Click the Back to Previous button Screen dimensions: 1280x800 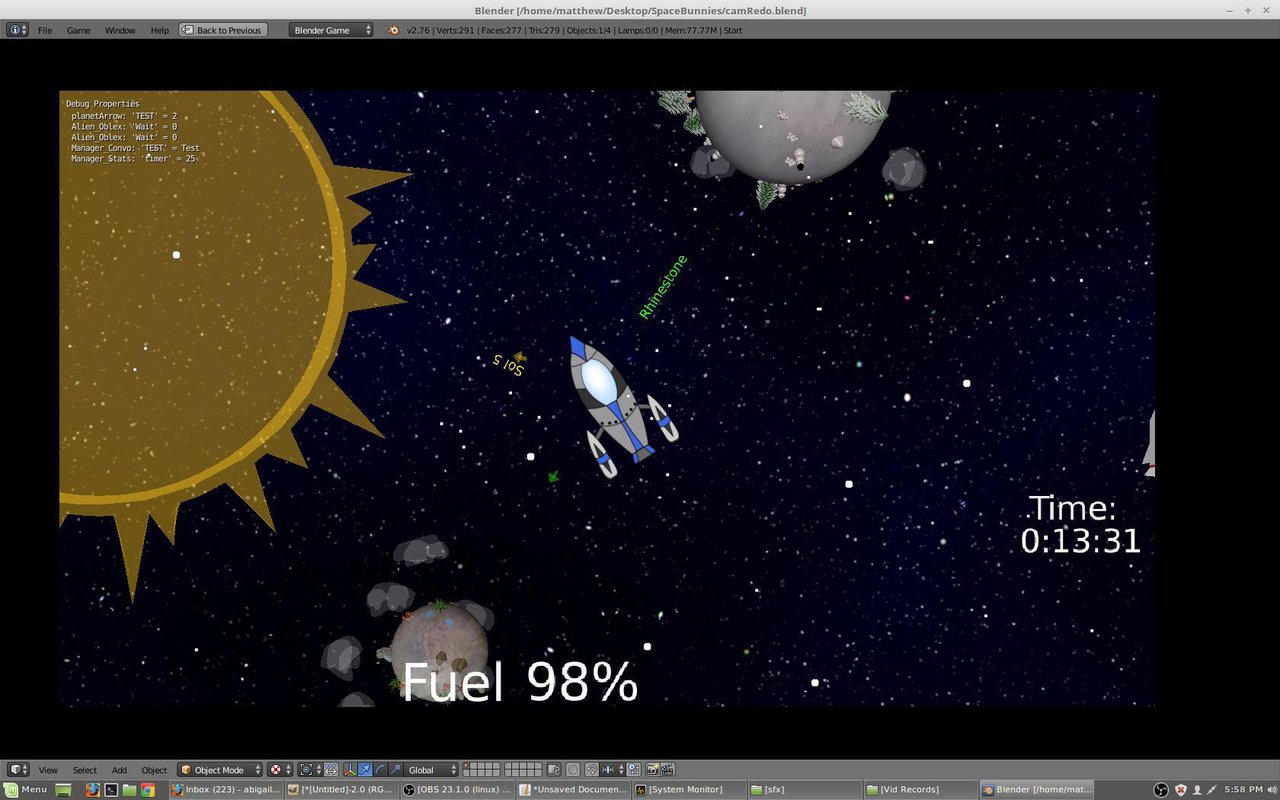pos(221,30)
